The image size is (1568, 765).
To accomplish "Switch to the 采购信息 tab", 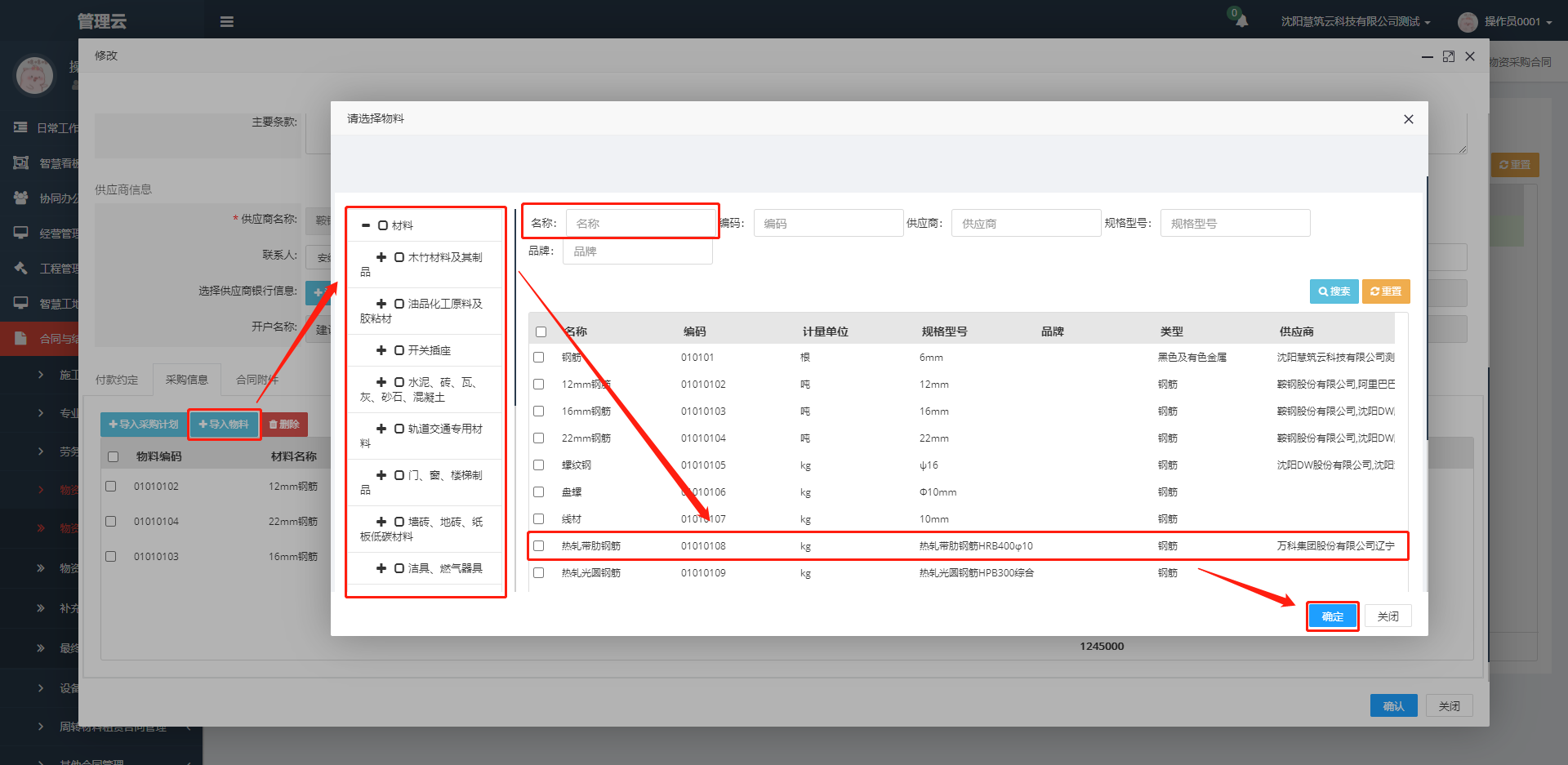I will (186, 380).
